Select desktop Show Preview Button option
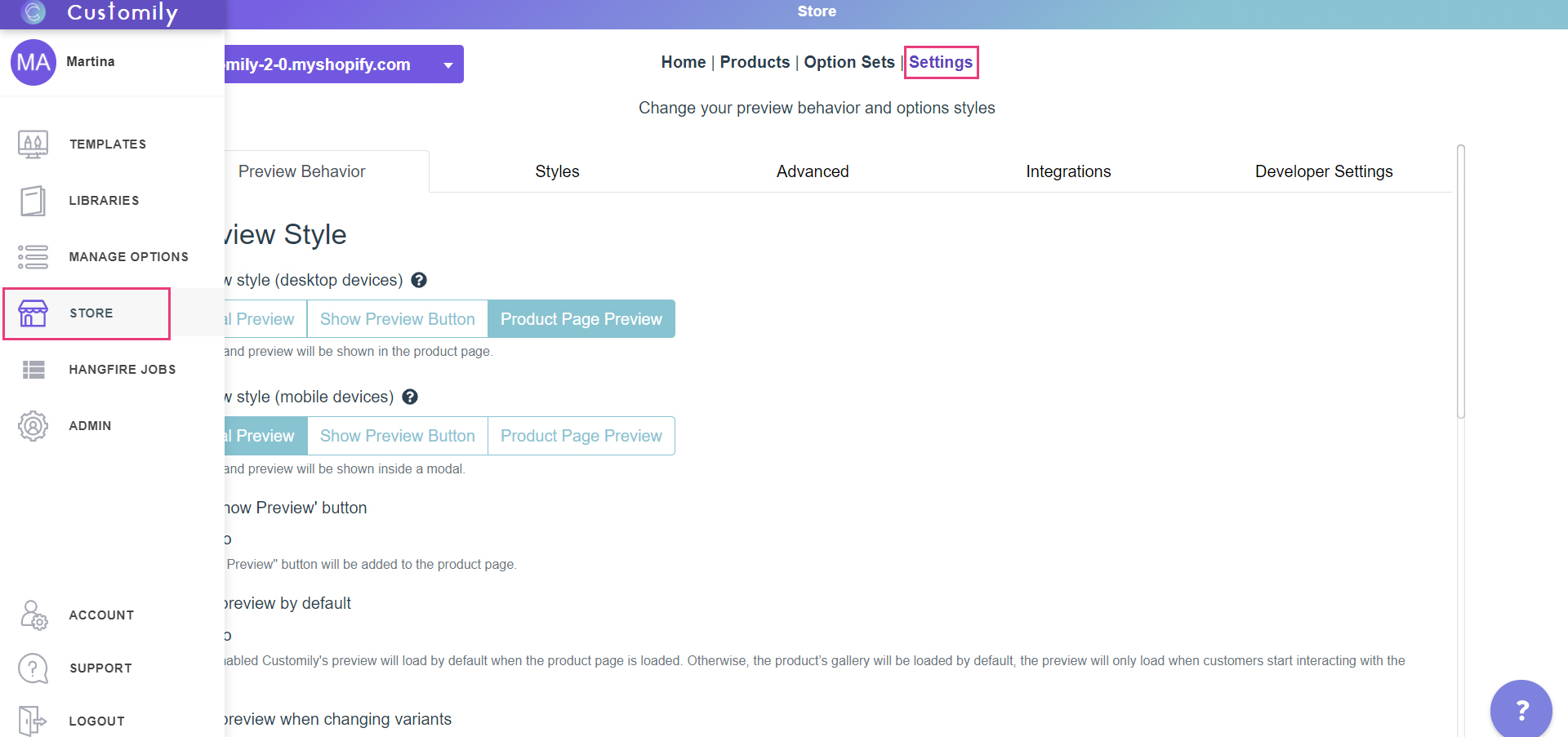The image size is (1568, 737). point(397,319)
